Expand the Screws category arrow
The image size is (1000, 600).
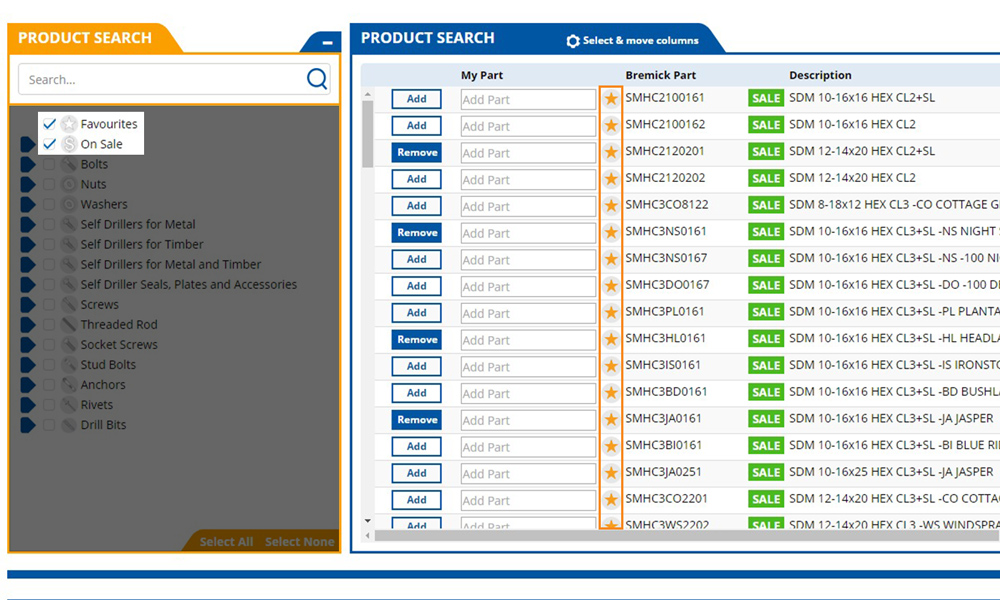27,304
